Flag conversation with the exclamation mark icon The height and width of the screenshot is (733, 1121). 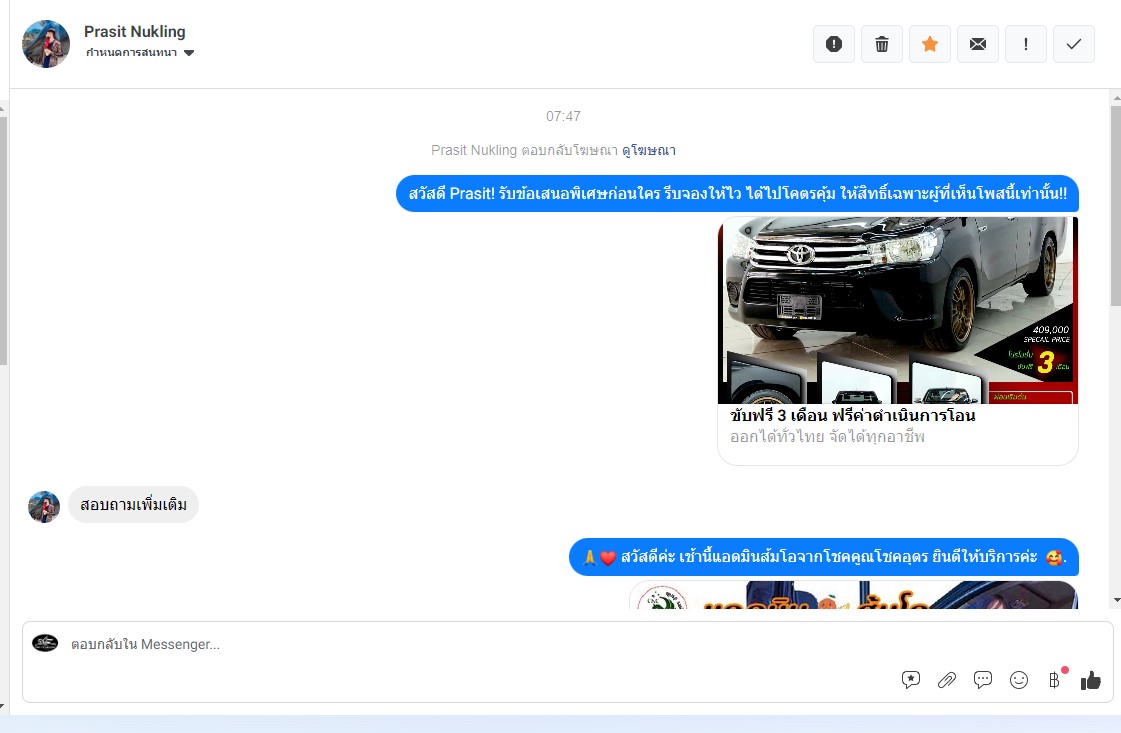pyautogui.click(x=1026, y=44)
